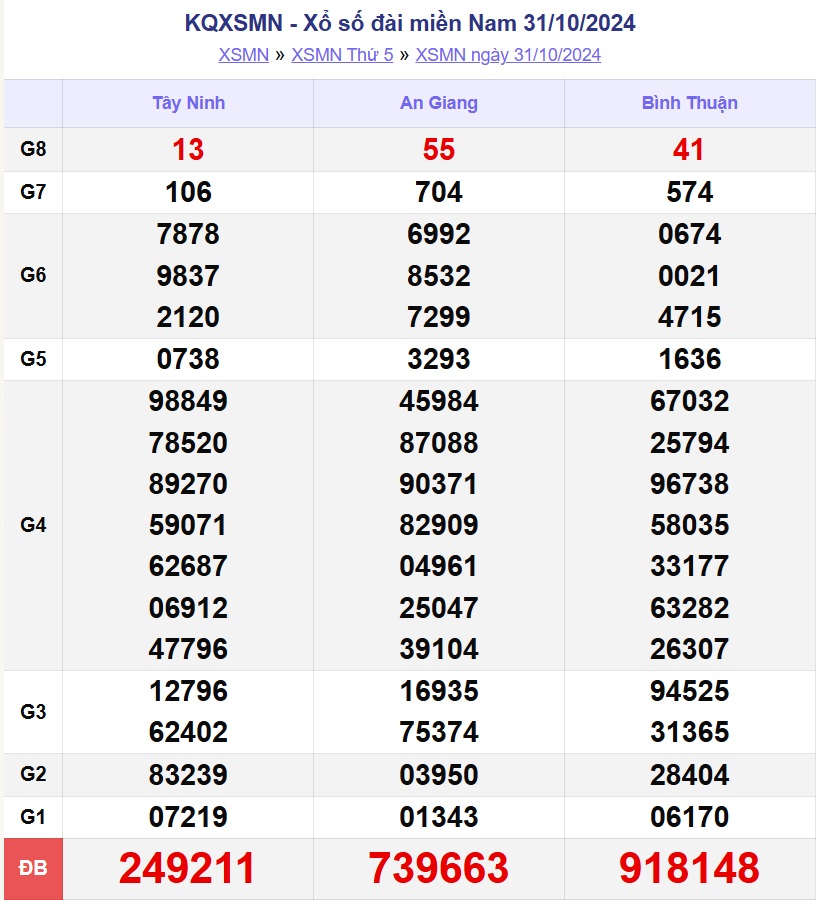Click the red G8 number 41
Viewport: 816px width, 900px height.
point(689,150)
